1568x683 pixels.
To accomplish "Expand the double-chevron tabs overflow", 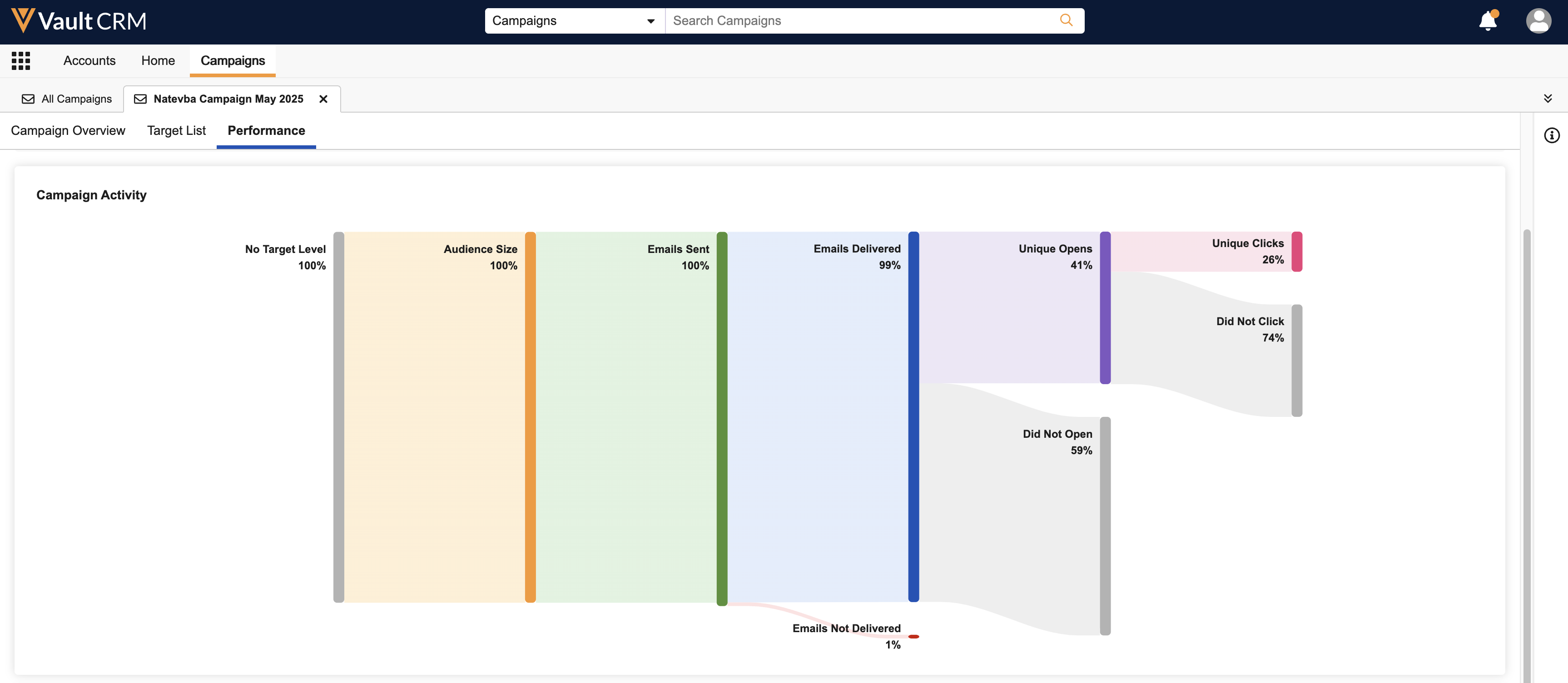I will point(1547,99).
